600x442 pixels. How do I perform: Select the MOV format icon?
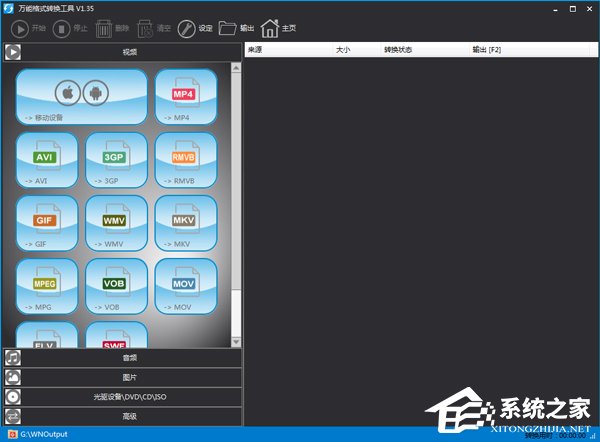coord(185,287)
